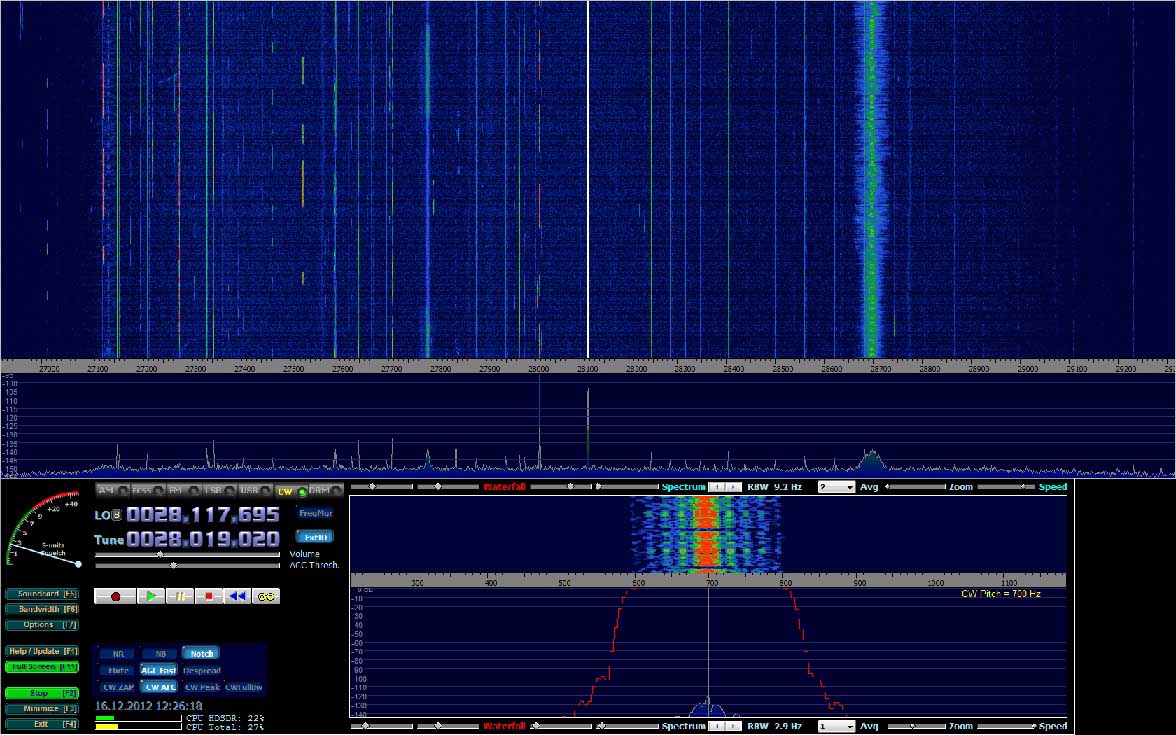Click Minimize [F3] button
This screenshot has width=1176, height=735.
(x=42, y=709)
